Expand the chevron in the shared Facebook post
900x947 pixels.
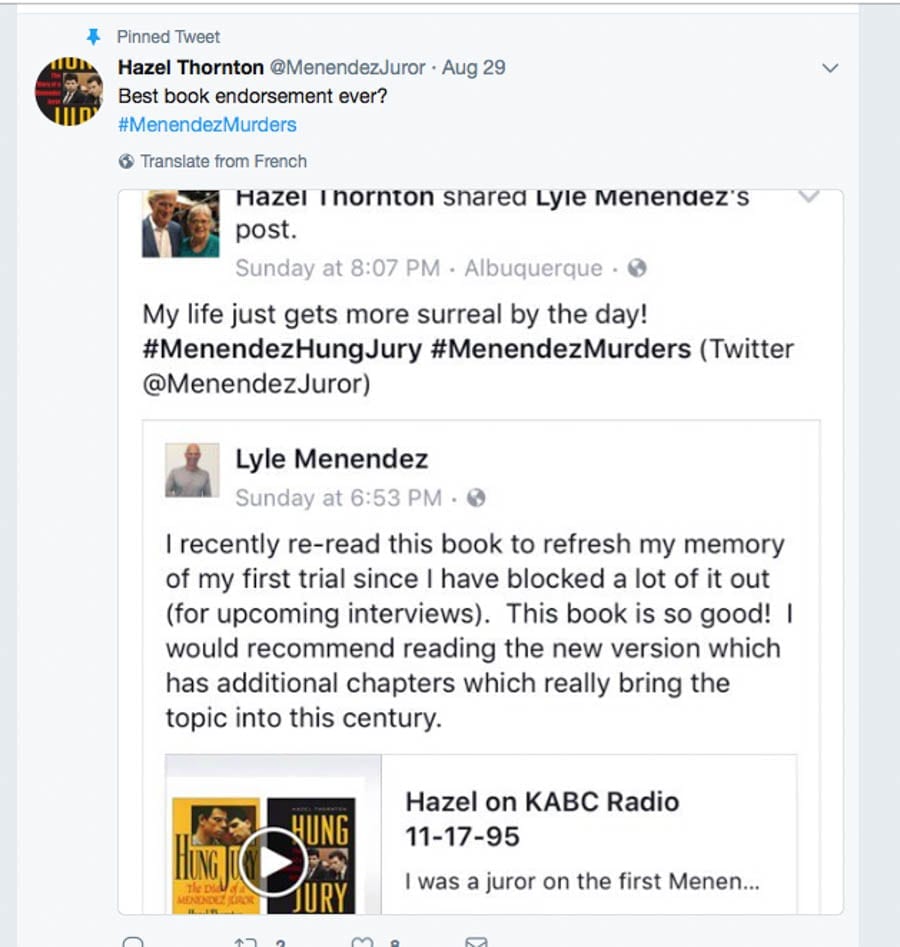coord(808,197)
